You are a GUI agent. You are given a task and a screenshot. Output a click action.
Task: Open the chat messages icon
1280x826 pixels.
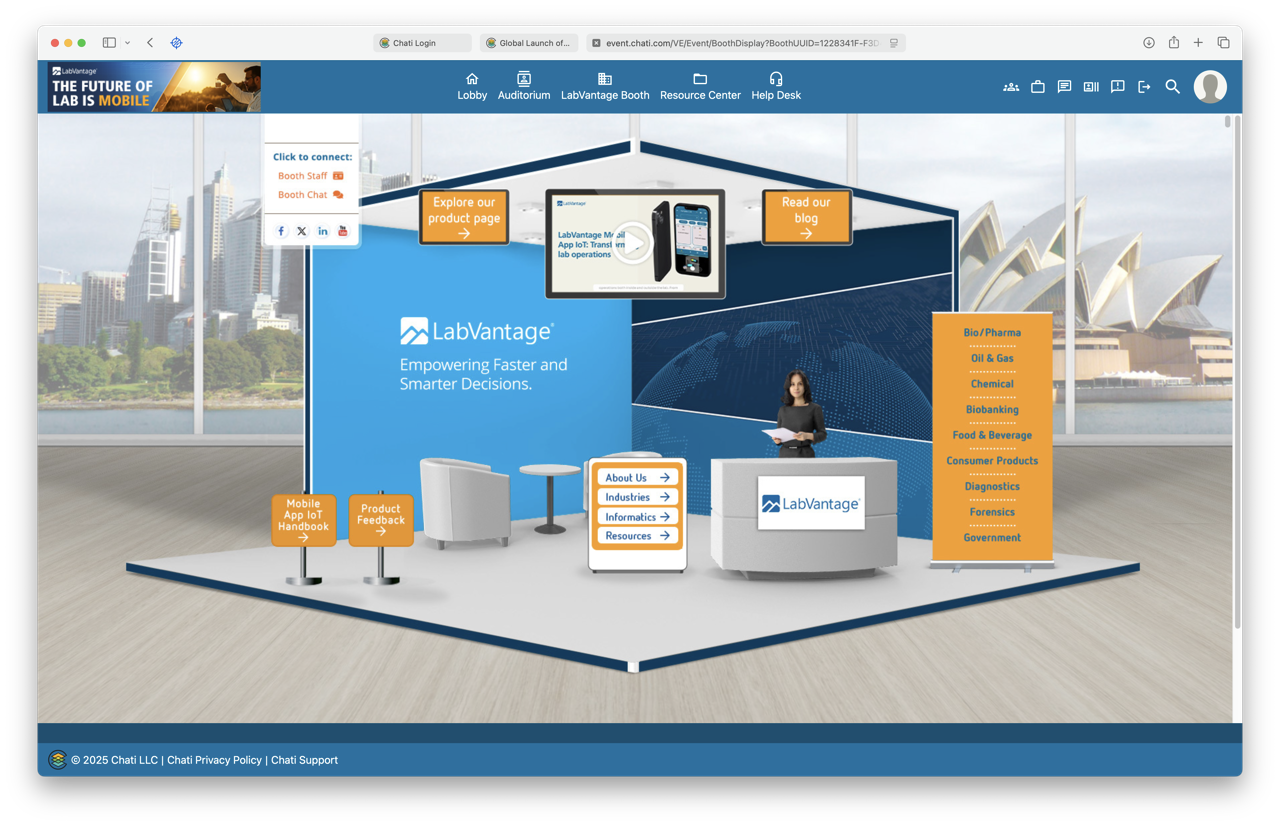pos(1064,87)
